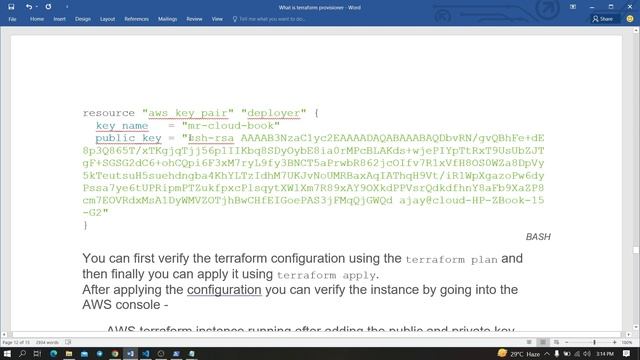Screen dimensions: 640x360
Task: Open Visual Studio Code from taskbar
Action: point(146,353)
